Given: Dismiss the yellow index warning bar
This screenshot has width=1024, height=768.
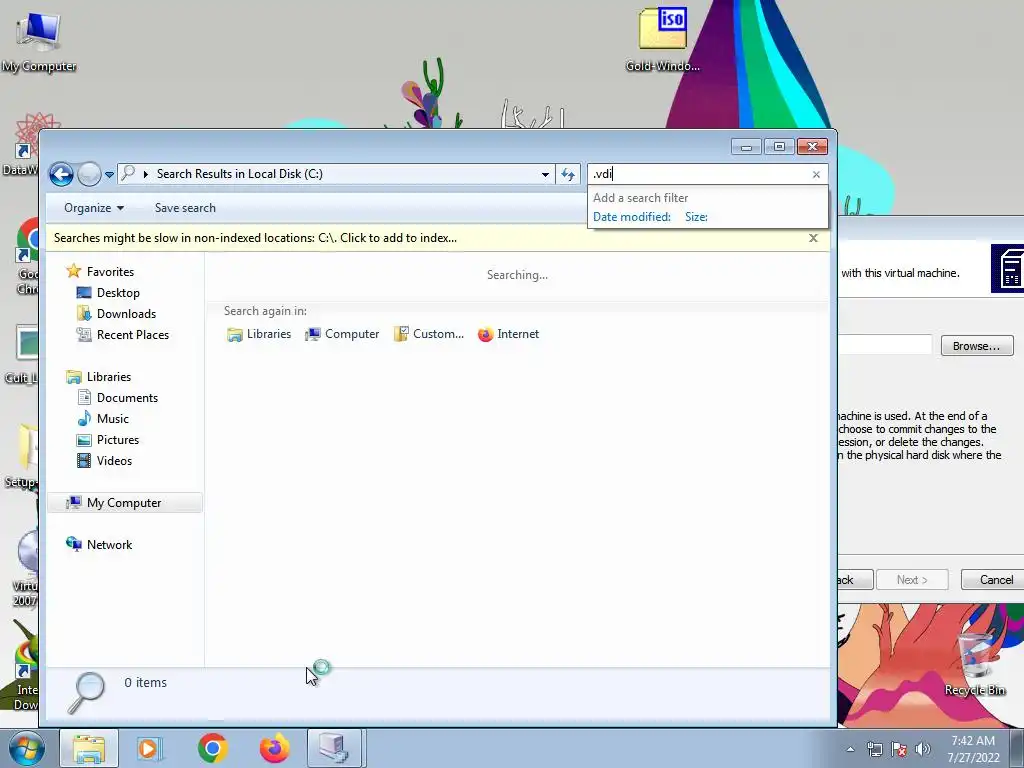Looking at the screenshot, I should [x=813, y=238].
